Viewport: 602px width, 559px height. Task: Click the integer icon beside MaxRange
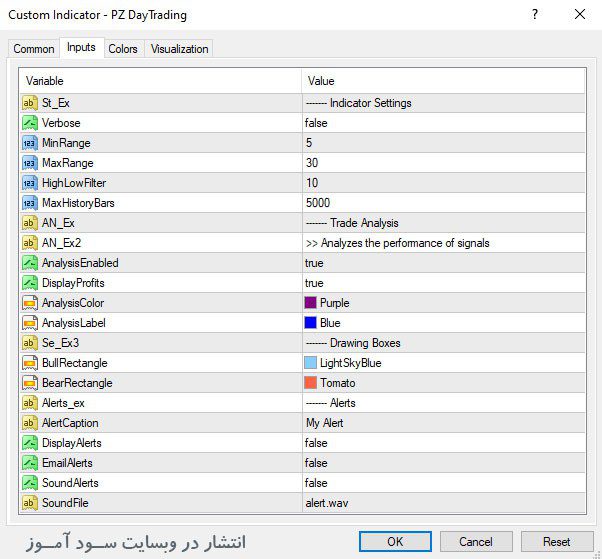click(x=30, y=163)
